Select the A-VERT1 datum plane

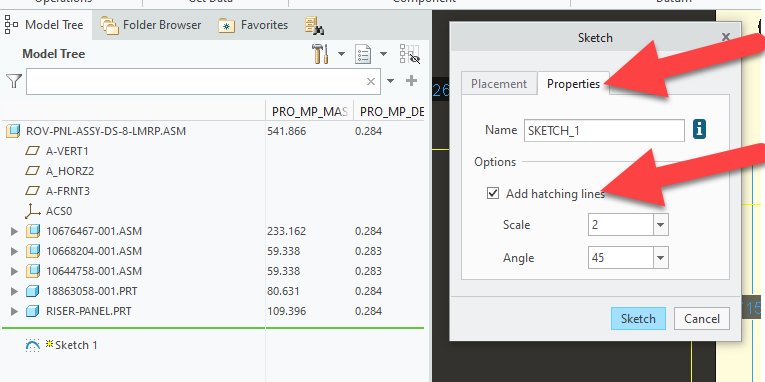[x=67, y=151]
